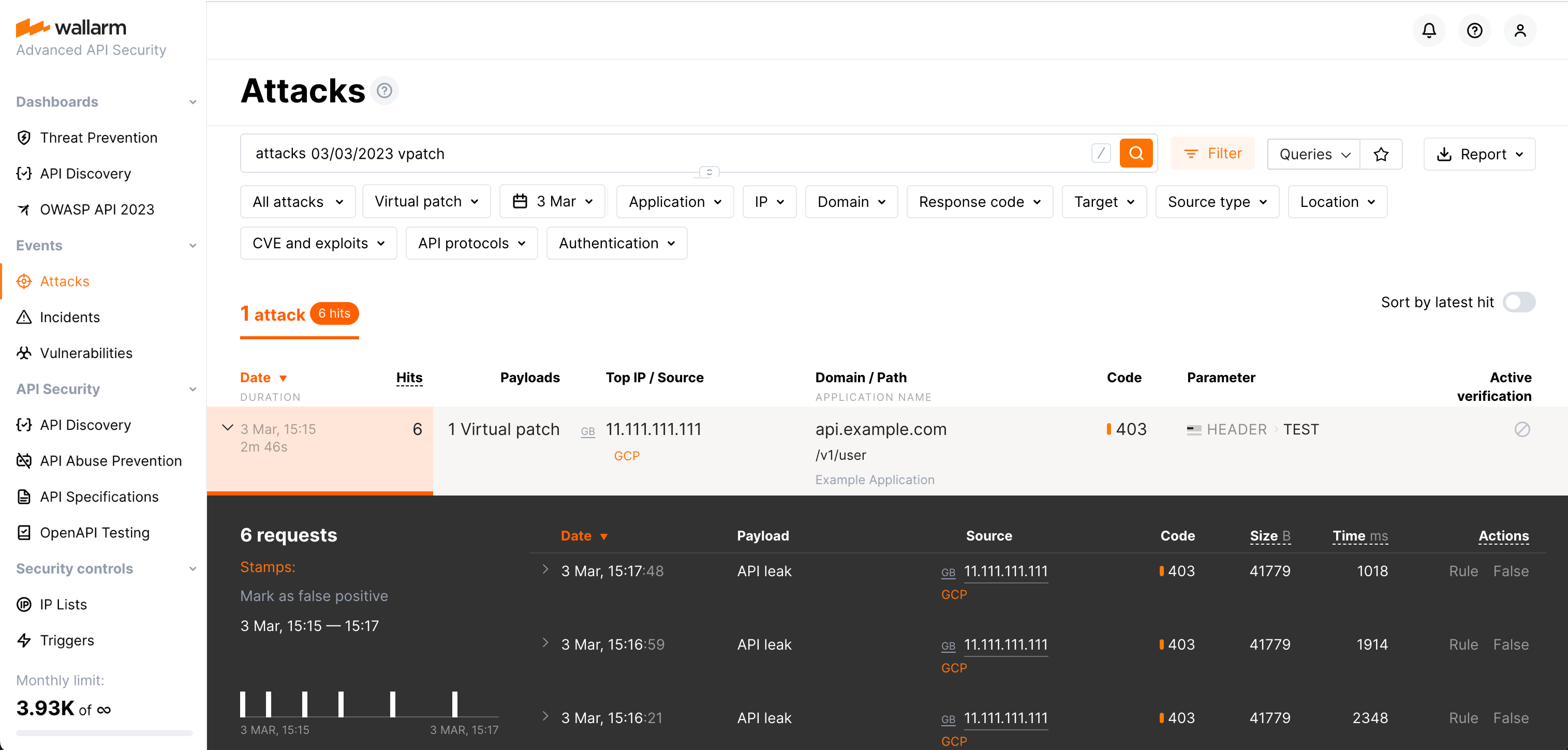Screen dimensions: 1568x750
Task: Open notifications via the bell icon
Action: click(1429, 31)
